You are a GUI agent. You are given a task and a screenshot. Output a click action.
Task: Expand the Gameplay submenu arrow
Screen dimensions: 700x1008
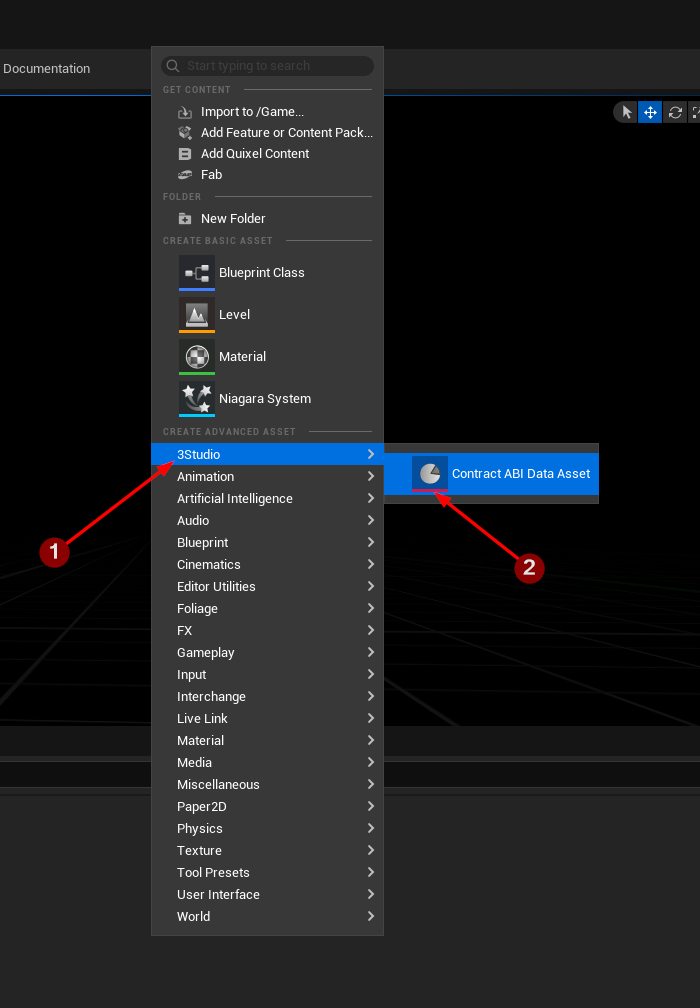(371, 652)
